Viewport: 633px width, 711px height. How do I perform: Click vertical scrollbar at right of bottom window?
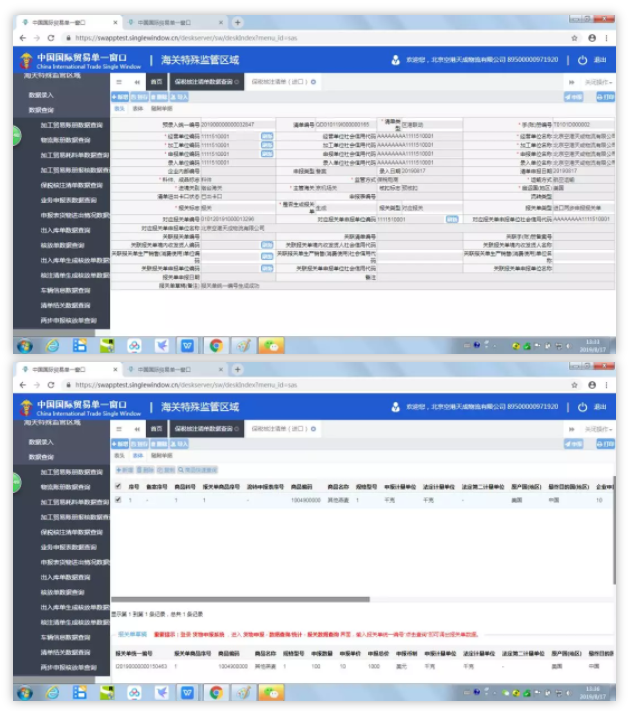[614, 531]
